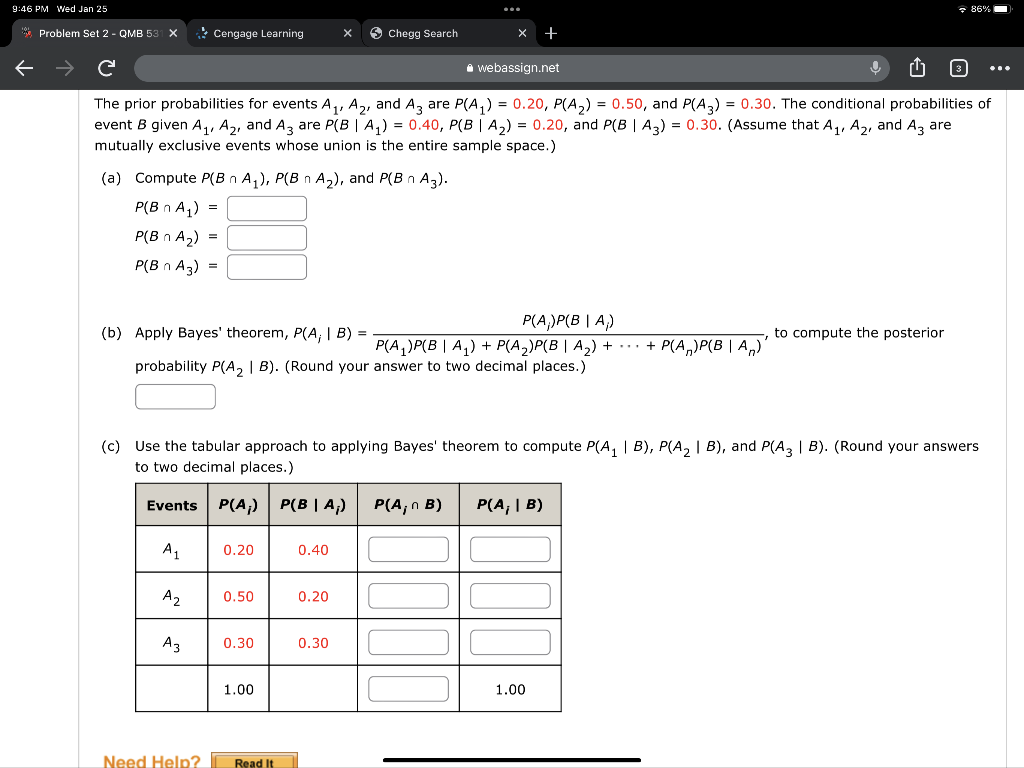Activate voice dictation in the address bar
1024x768 pixels.
coord(873,67)
